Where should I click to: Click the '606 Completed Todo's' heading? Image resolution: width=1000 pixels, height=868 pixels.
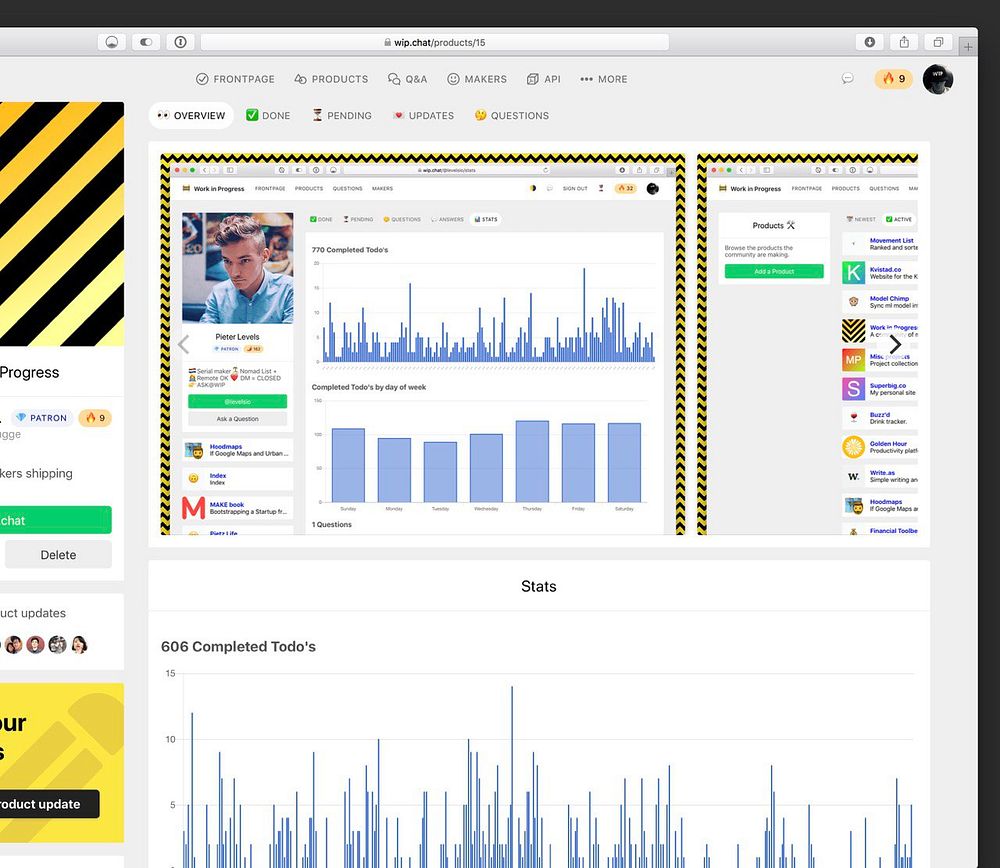pos(238,647)
